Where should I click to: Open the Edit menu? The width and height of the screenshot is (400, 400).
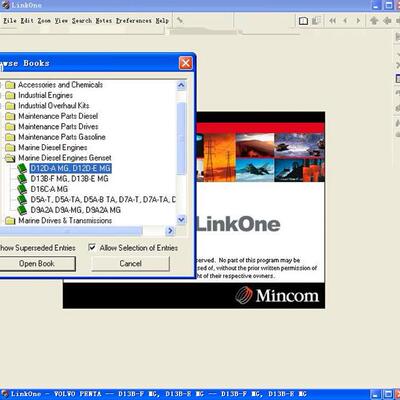coord(27,21)
